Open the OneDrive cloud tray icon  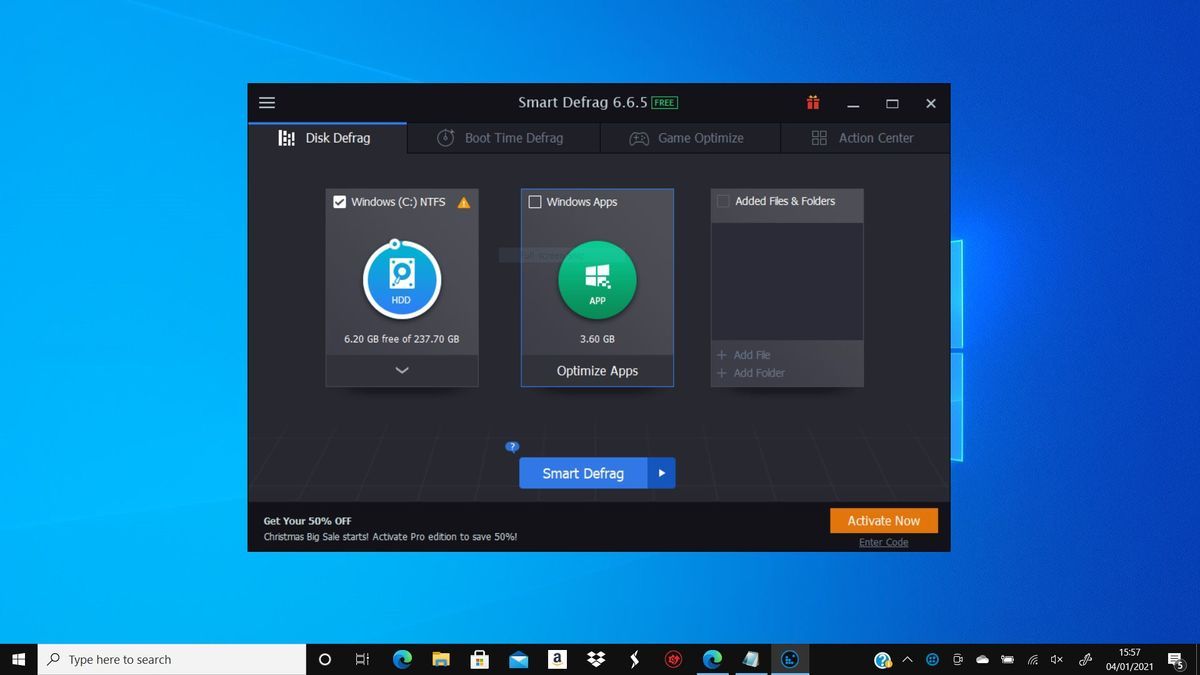(982, 660)
